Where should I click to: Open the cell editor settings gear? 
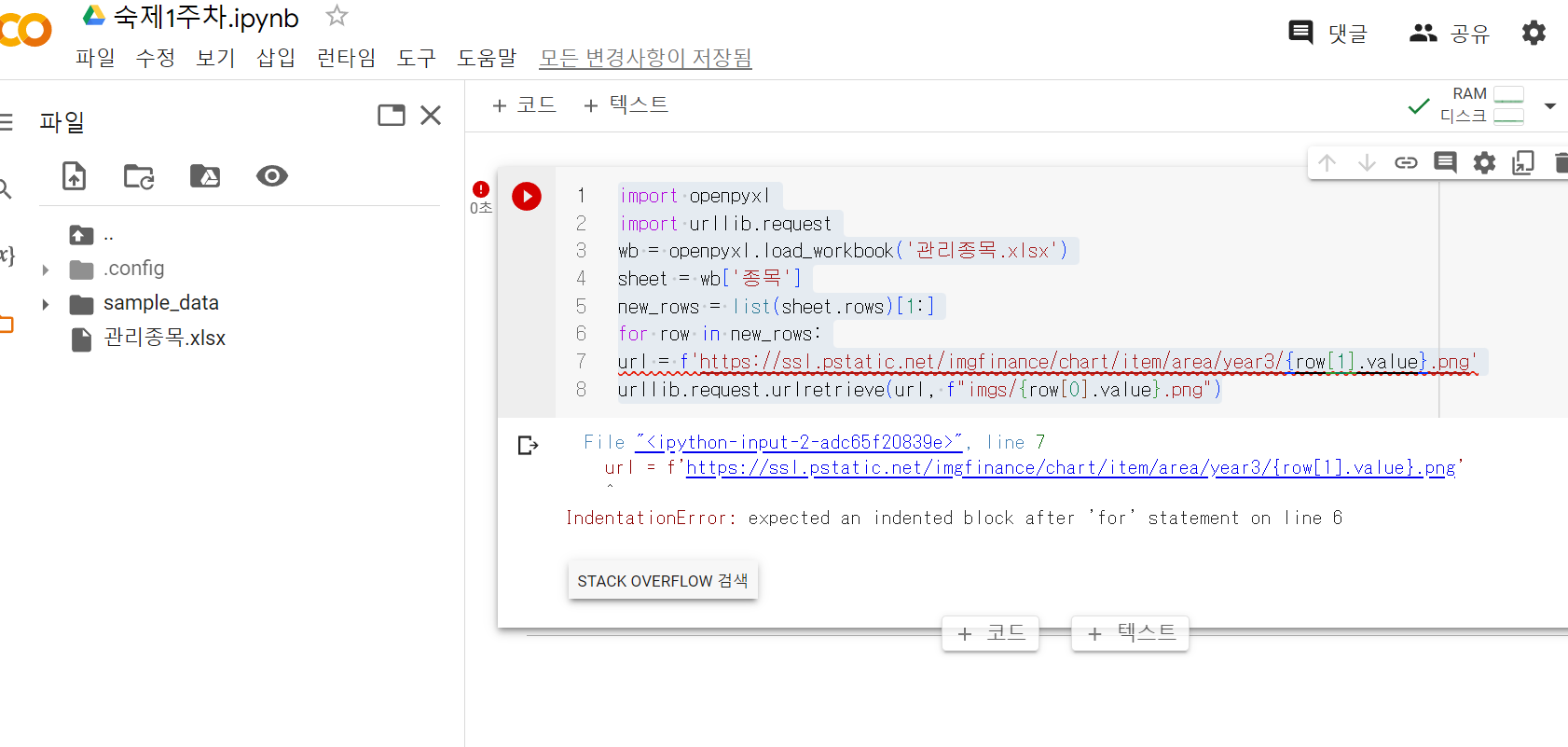click(1484, 163)
